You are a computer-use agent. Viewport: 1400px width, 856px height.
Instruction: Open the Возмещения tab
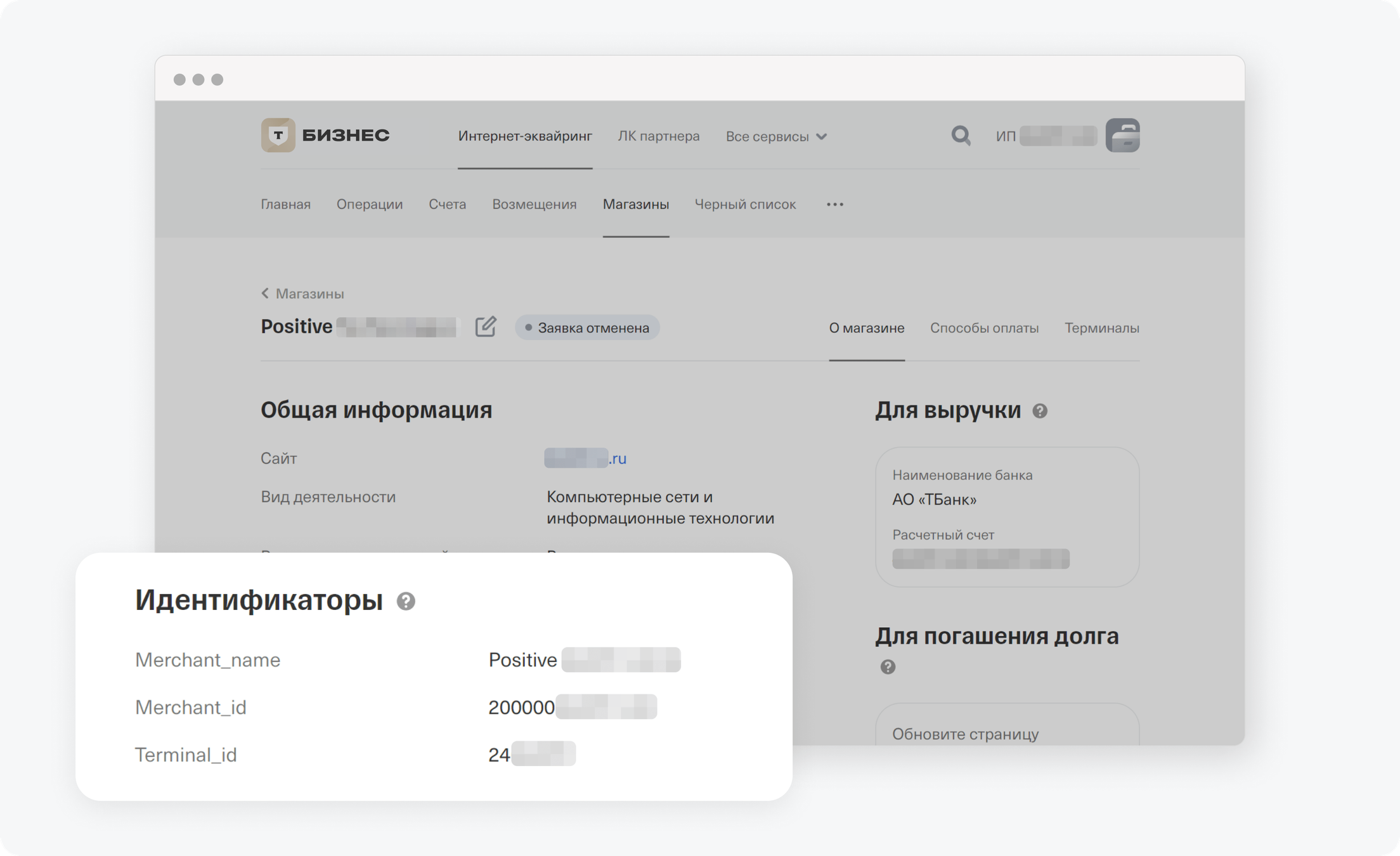tap(534, 204)
